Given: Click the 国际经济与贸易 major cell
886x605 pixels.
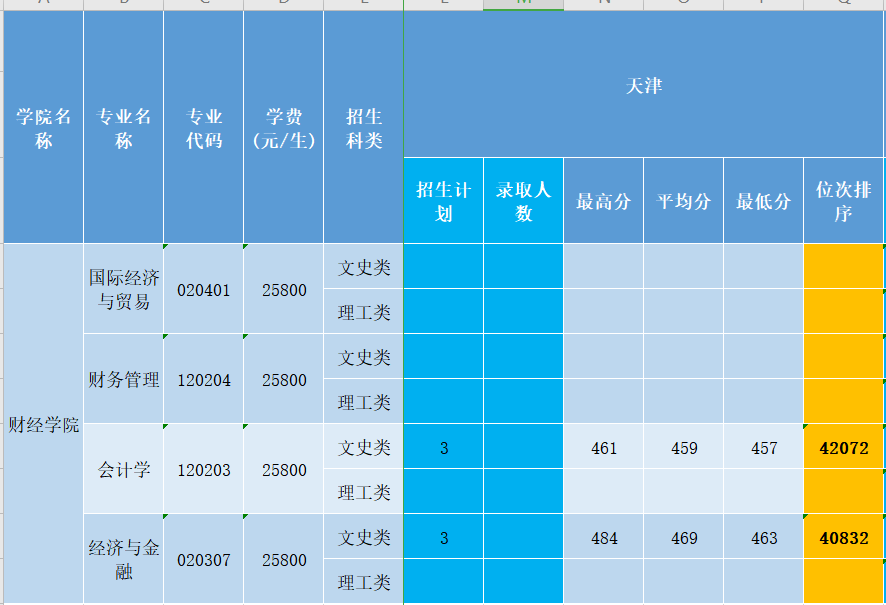Looking at the screenshot, I should tap(123, 290).
